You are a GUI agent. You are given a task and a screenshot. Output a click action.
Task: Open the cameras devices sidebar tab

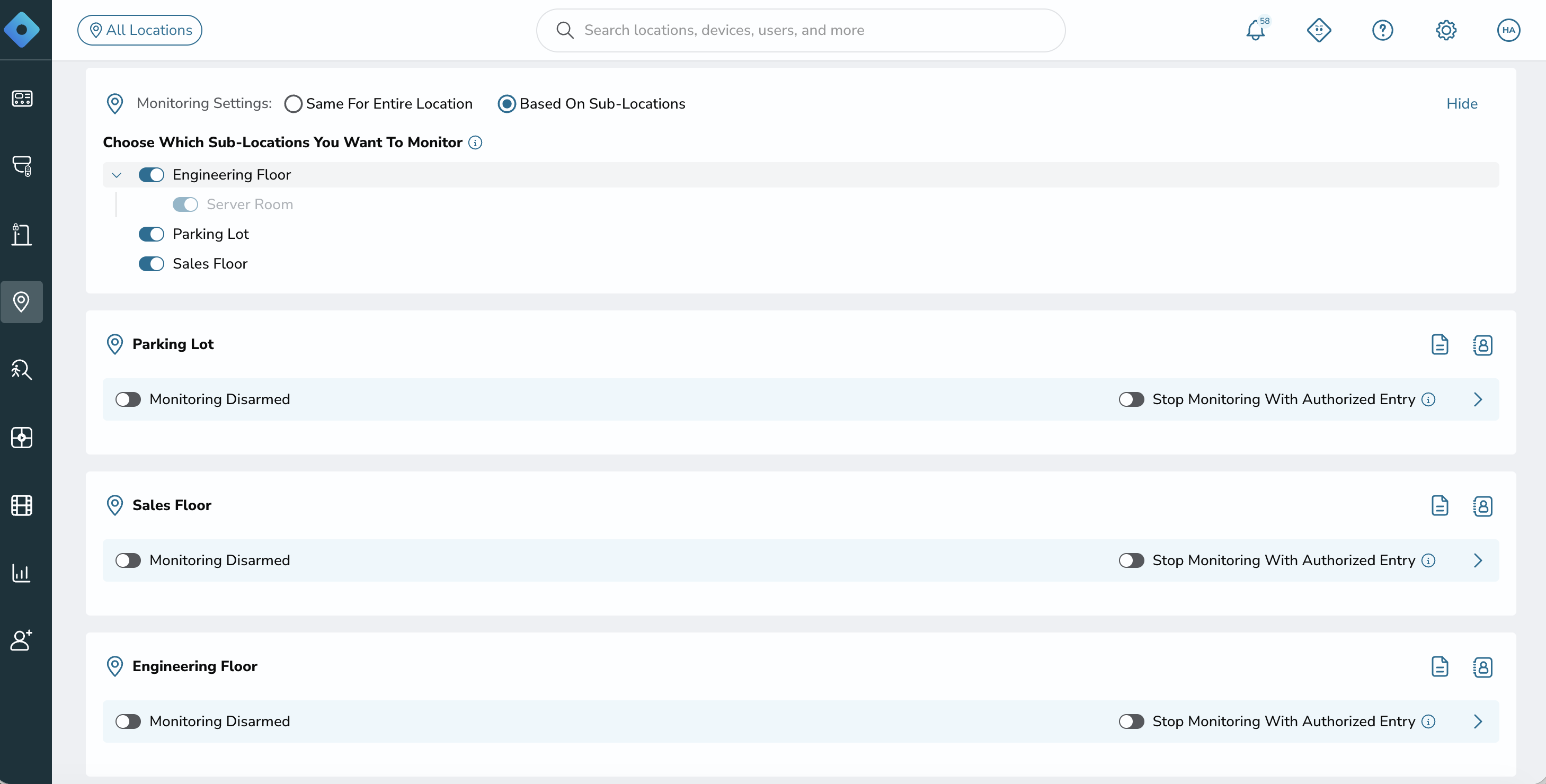[22, 166]
